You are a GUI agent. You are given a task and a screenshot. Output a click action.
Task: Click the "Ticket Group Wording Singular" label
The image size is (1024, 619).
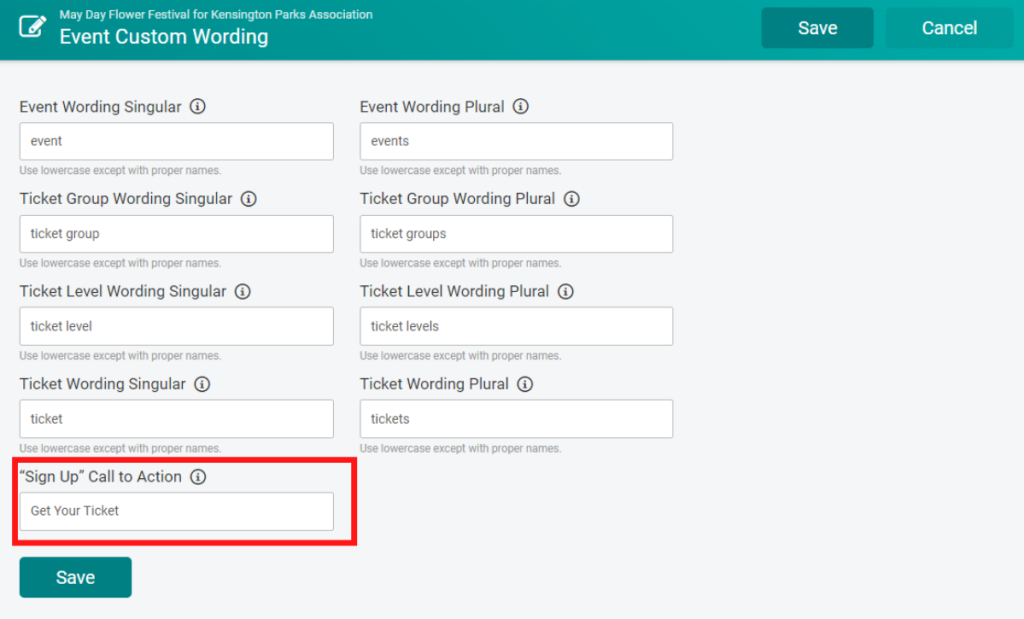pos(126,199)
